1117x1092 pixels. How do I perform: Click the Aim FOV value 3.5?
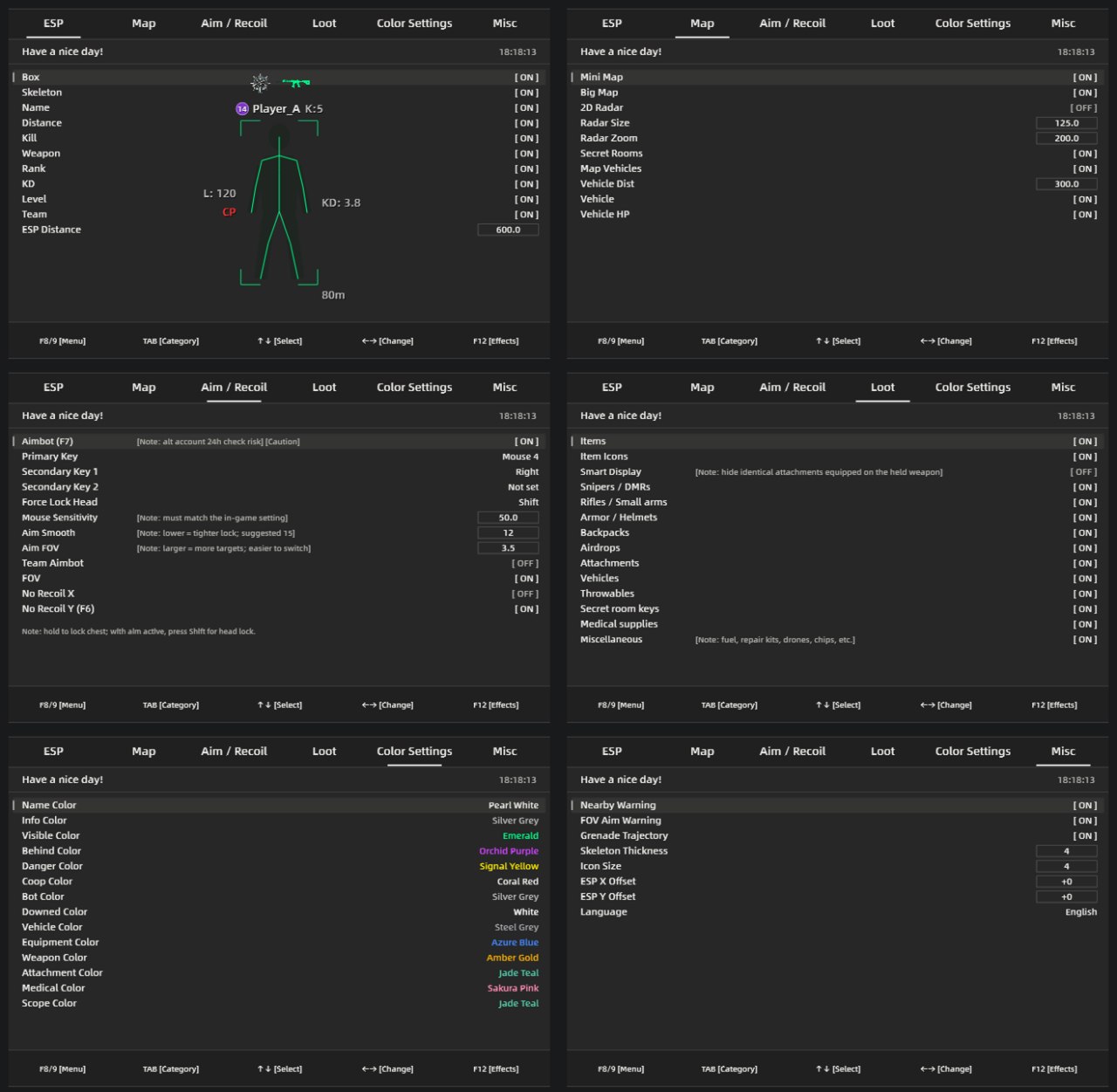[508, 548]
